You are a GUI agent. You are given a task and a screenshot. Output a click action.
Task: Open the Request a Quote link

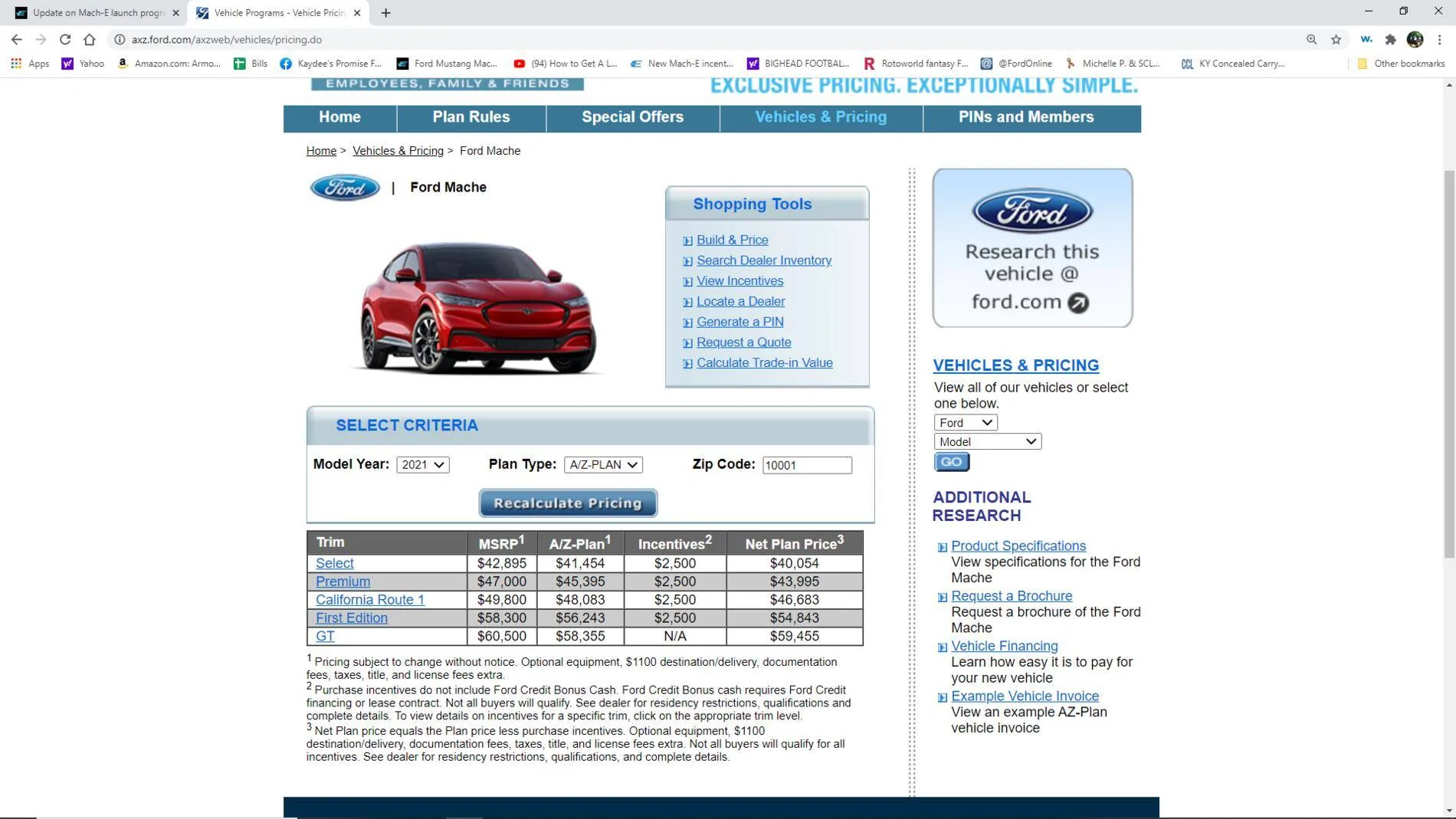[x=743, y=342]
